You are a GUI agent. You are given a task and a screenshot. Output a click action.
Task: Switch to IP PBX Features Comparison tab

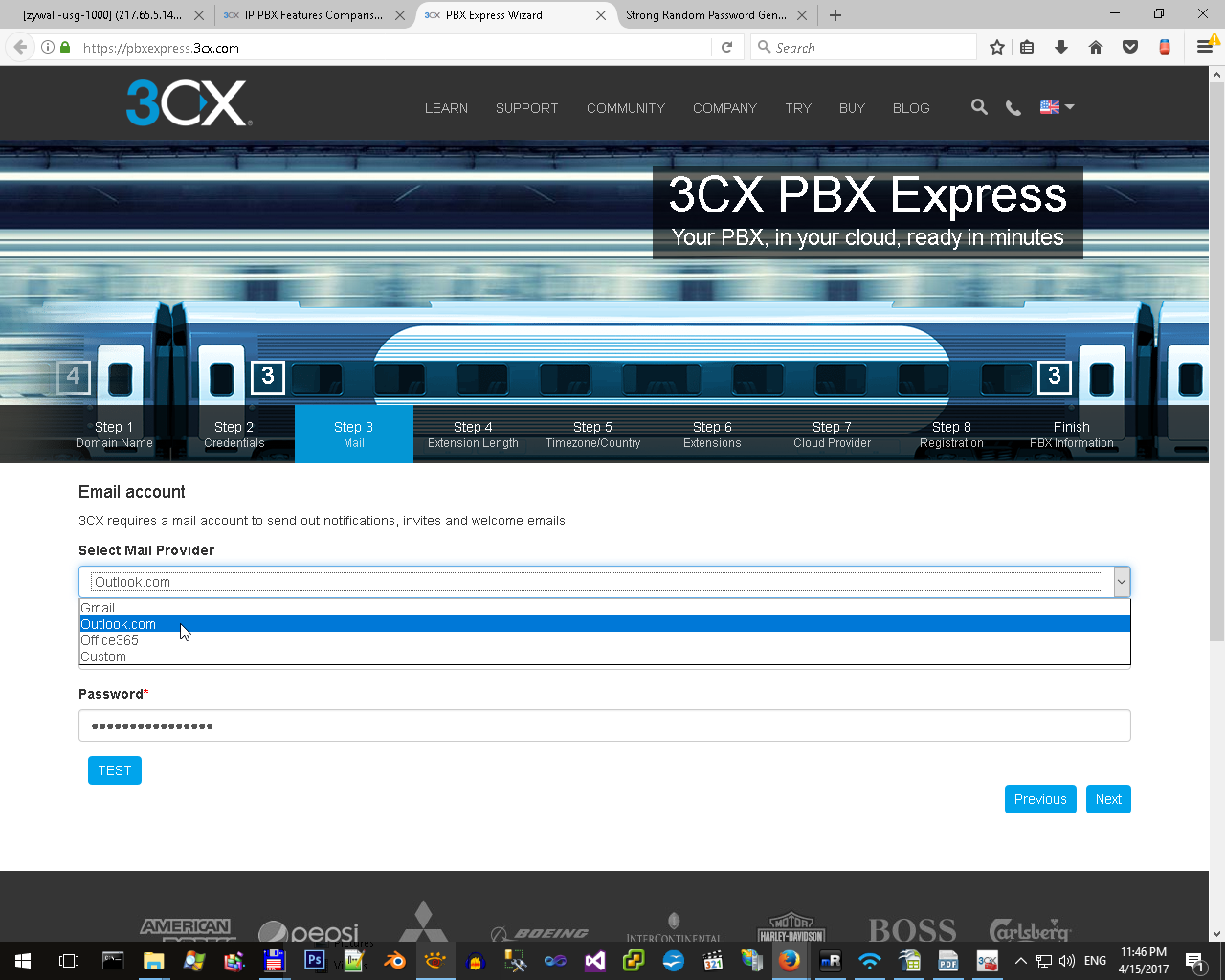click(313, 15)
